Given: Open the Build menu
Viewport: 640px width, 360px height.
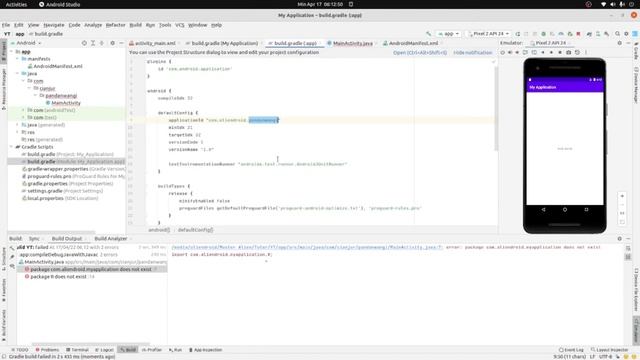Looking at the screenshot, I should point(136,25).
